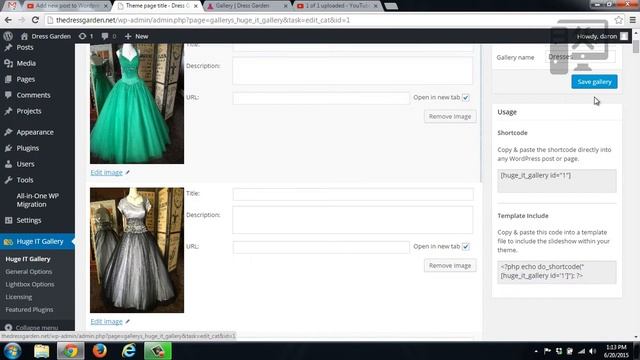The width and height of the screenshot is (640, 360).
Task: Open File Explorer from taskbar
Action: pos(41,351)
